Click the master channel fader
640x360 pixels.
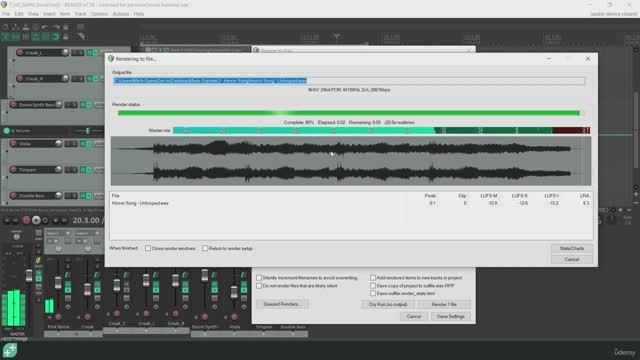(29, 276)
